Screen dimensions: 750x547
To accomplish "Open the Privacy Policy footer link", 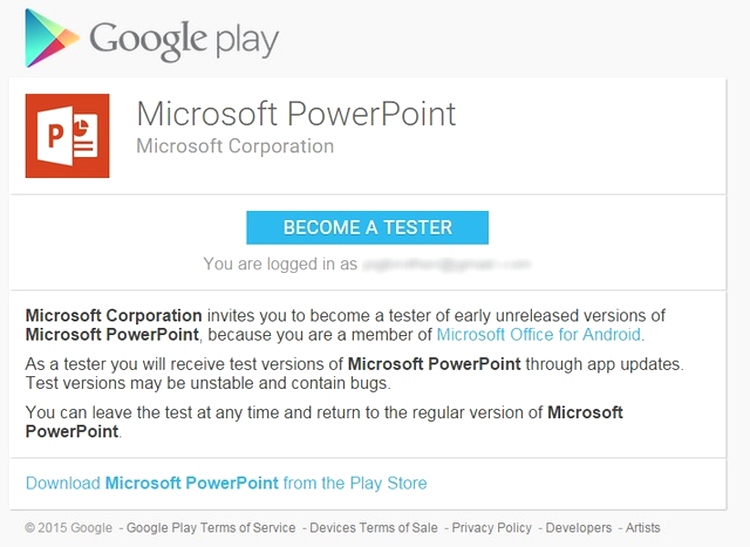I will coord(492,528).
